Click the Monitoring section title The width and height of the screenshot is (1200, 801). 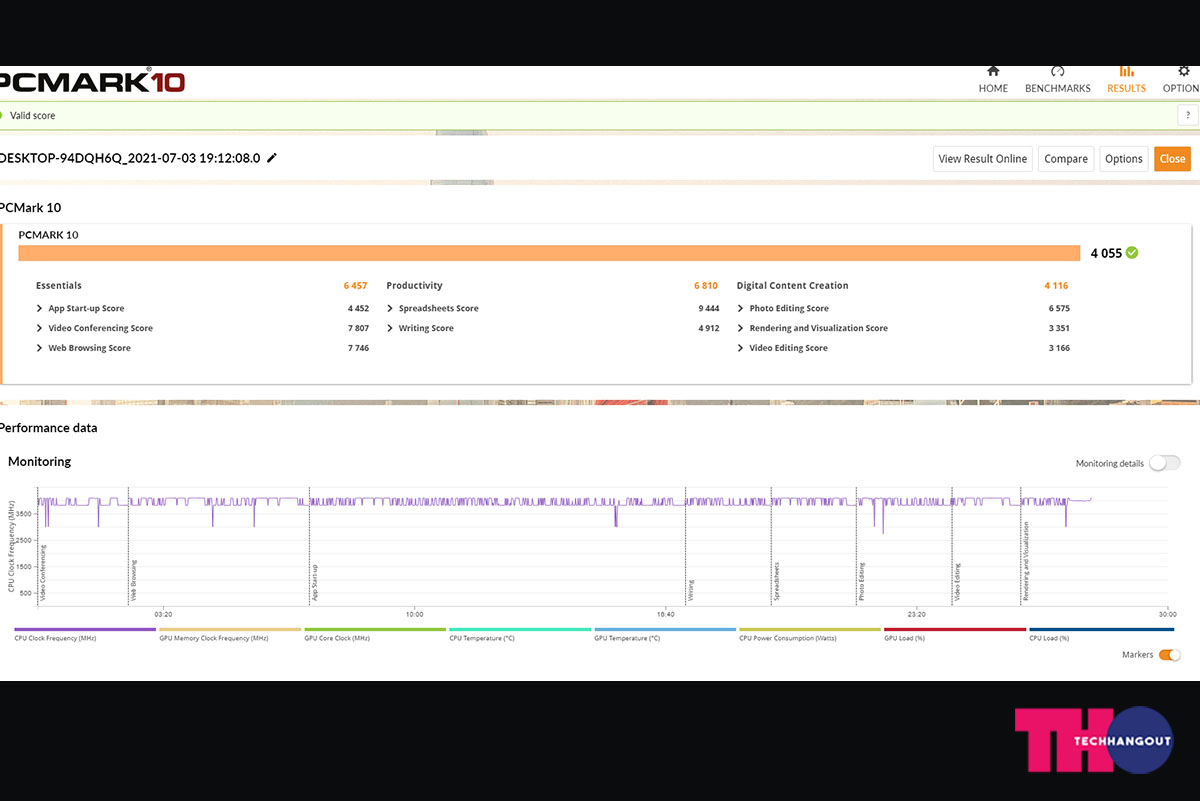[39, 462]
